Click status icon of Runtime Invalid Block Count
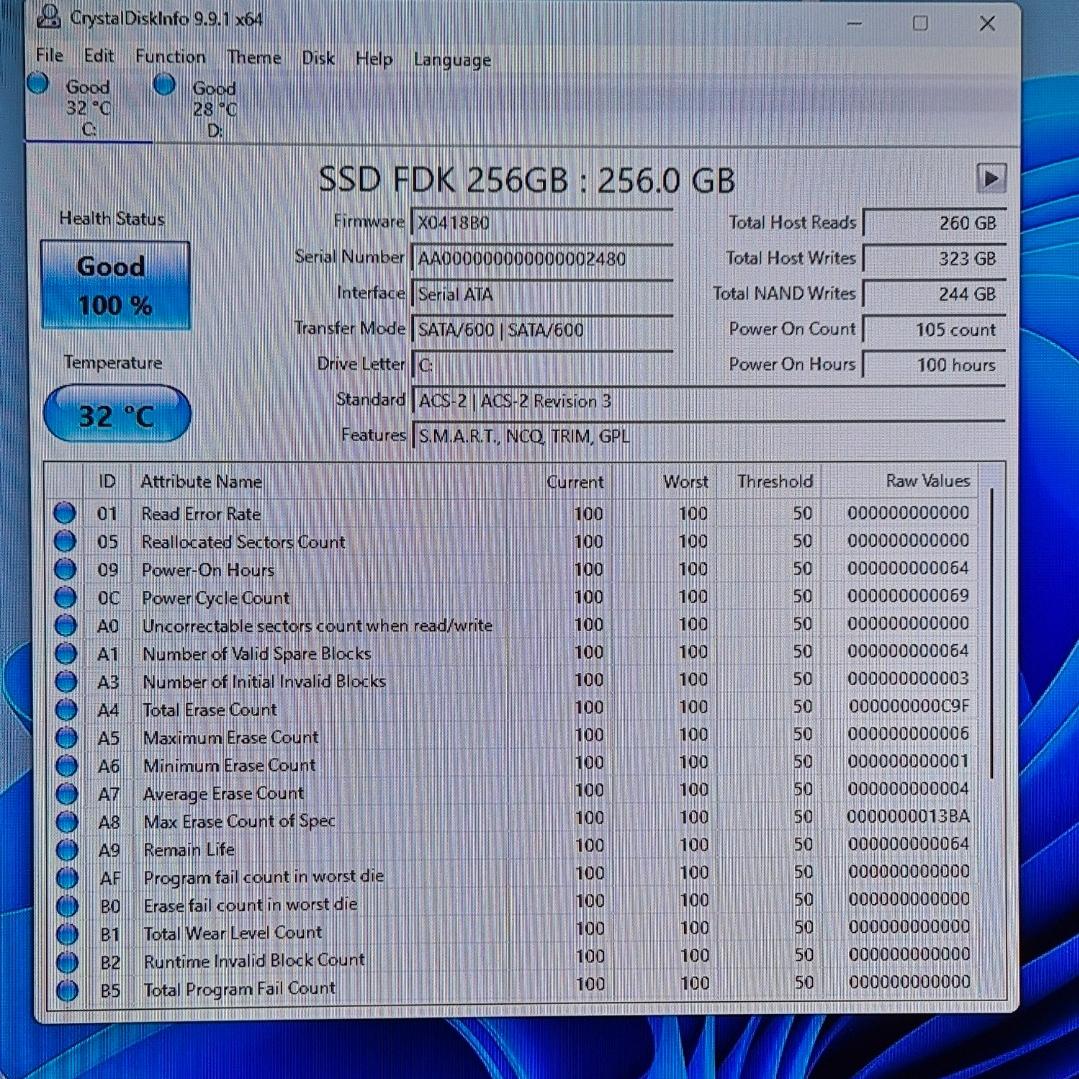Screen dimensions: 1079x1079 [67, 961]
